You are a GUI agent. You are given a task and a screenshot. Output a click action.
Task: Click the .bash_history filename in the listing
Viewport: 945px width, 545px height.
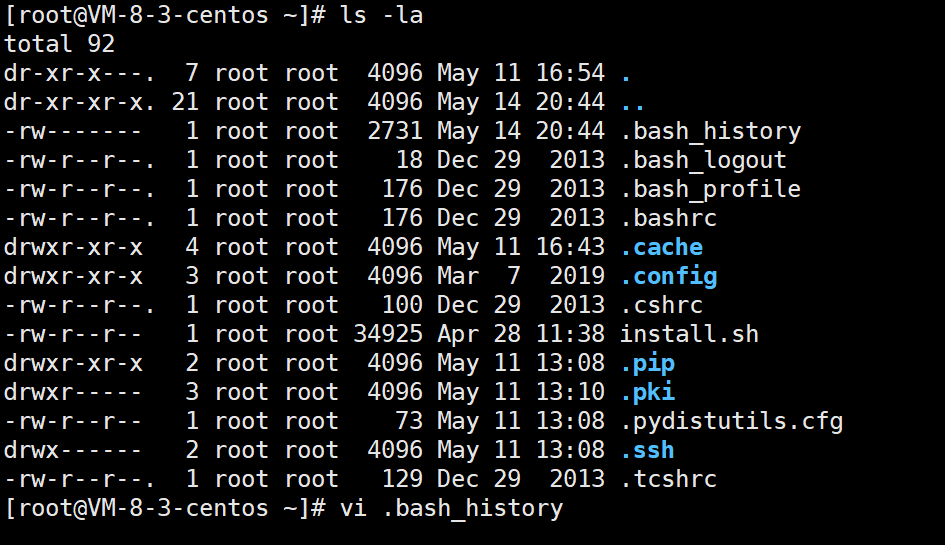[x=710, y=131]
